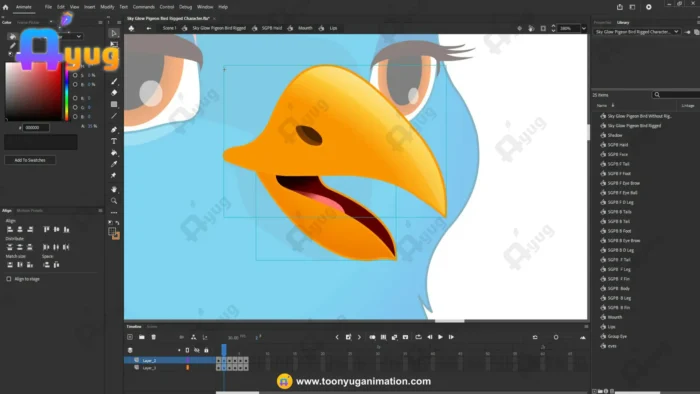Select the Line tool
The width and height of the screenshot is (700, 394).
pos(114,116)
